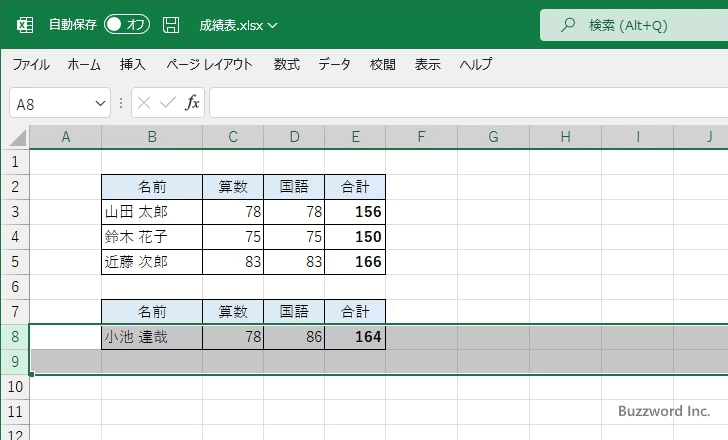The height and width of the screenshot is (440, 728).
Task: Click the cell containing 鈴木 花子
Action: (152, 237)
